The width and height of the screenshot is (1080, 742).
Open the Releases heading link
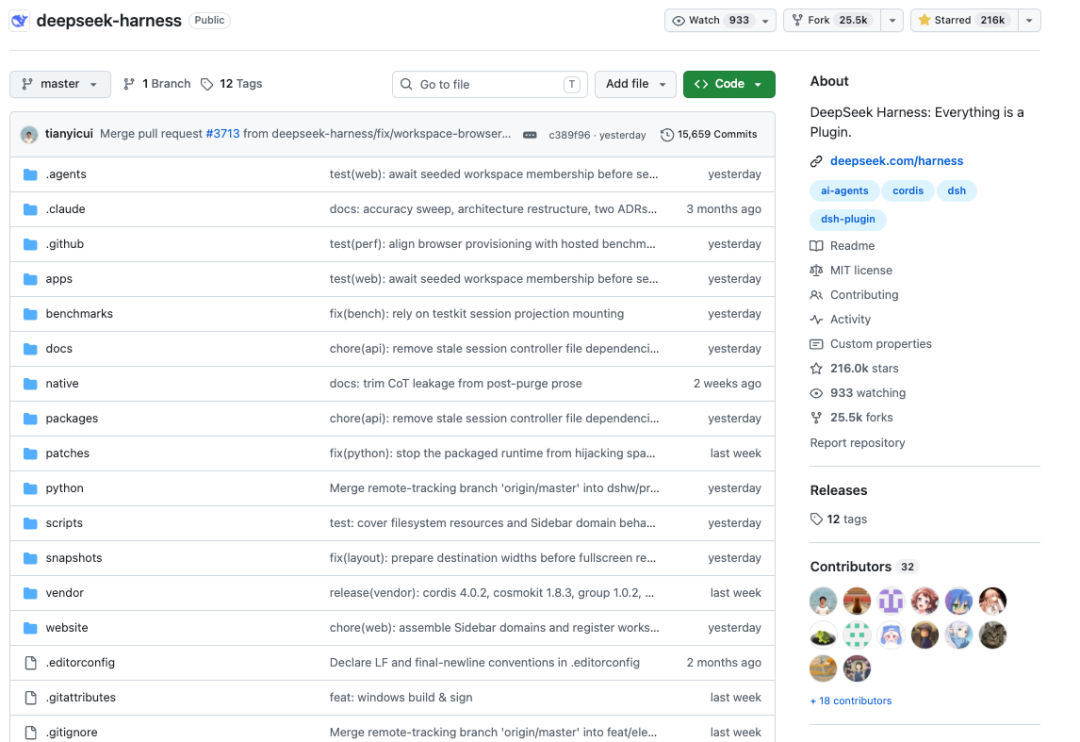point(838,491)
